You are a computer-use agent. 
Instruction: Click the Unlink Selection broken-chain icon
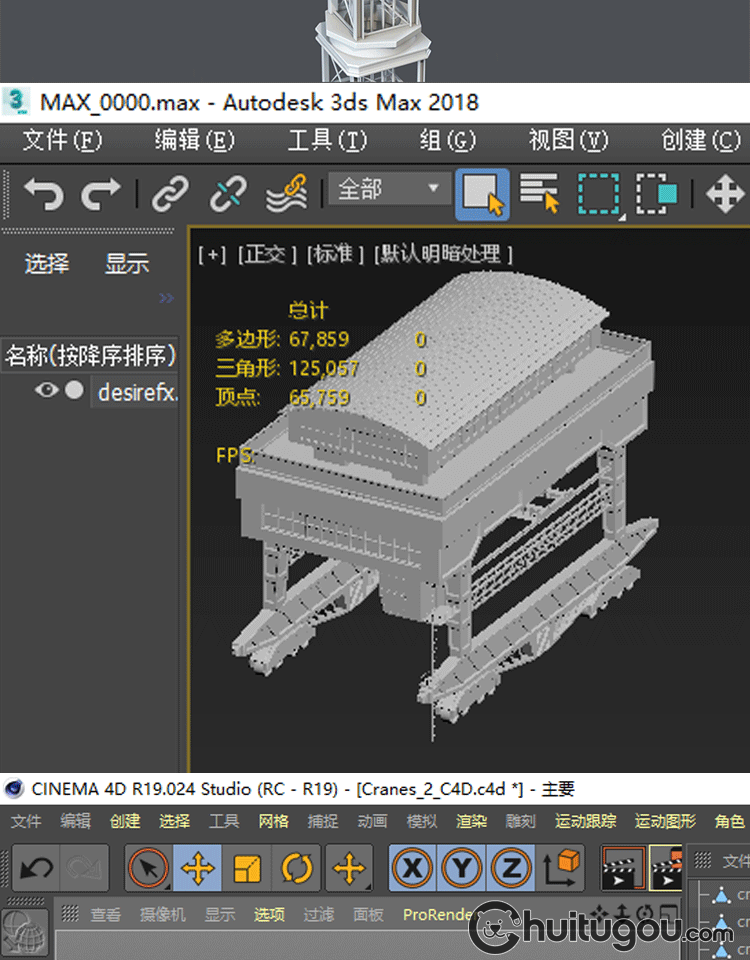pos(228,193)
